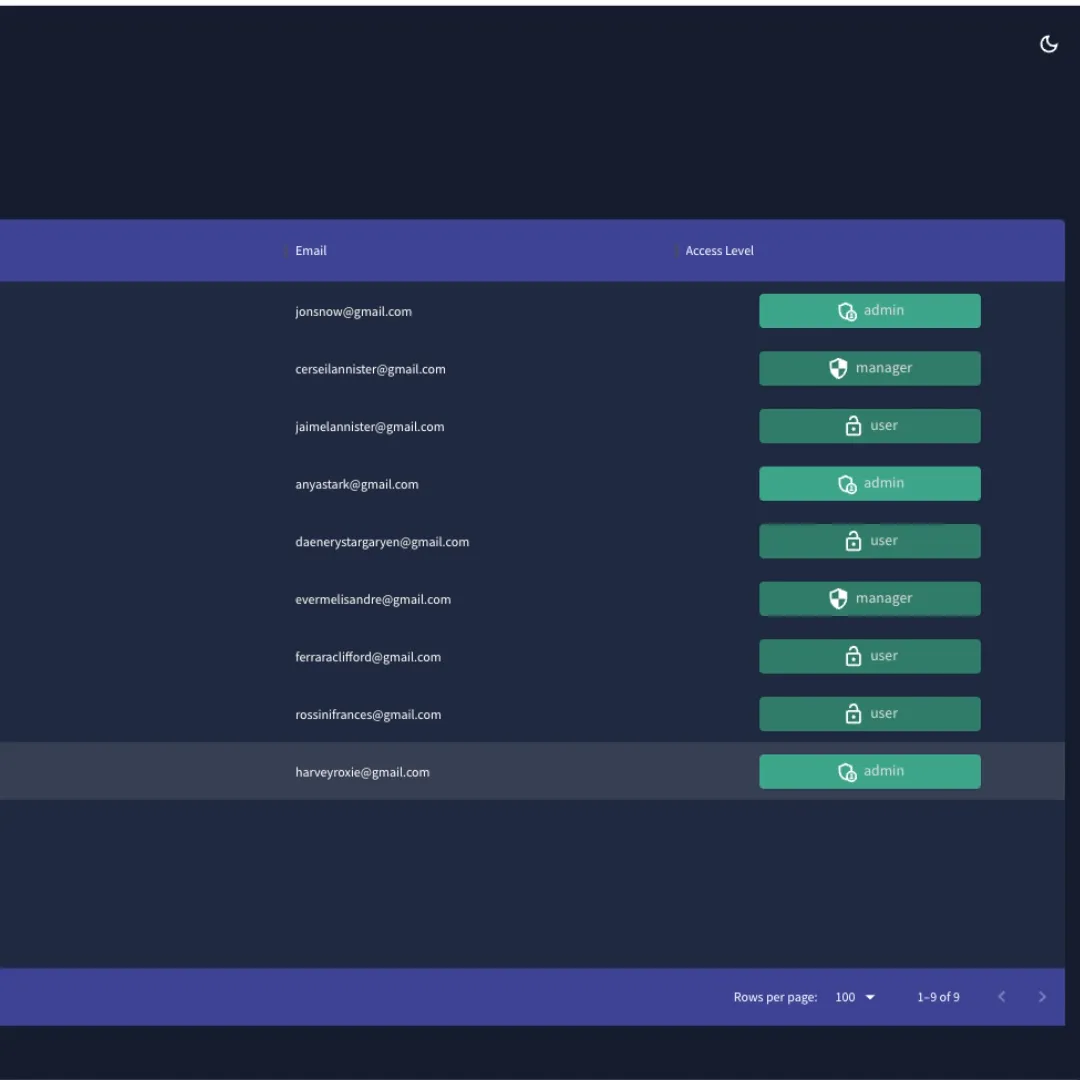This screenshot has width=1080, height=1080.
Task: Select the anyastark@gmail.com email cell
Action: tap(357, 485)
